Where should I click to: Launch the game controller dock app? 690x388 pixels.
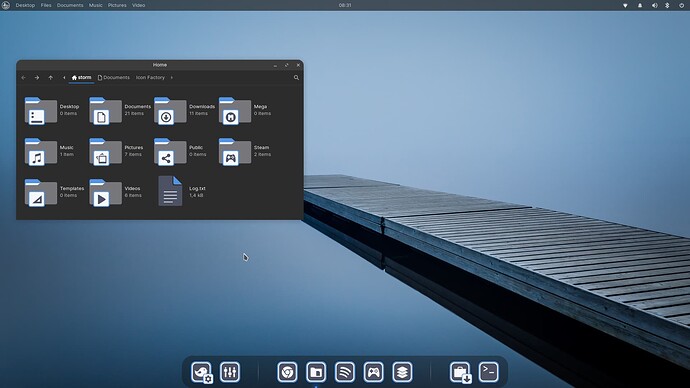tap(374, 372)
